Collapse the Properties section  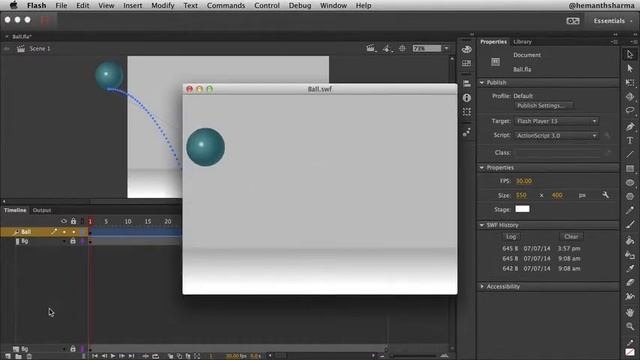[482, 168]
